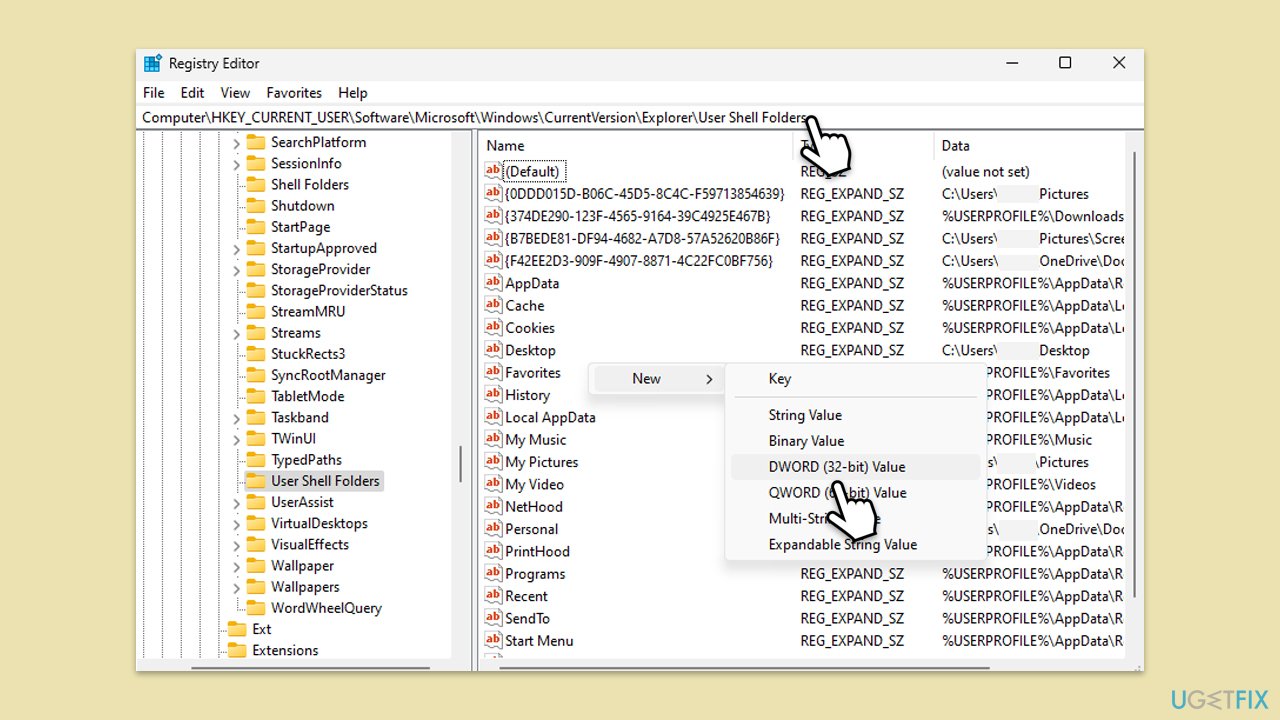Click the registry path address bar

click(x=640, y=117)
